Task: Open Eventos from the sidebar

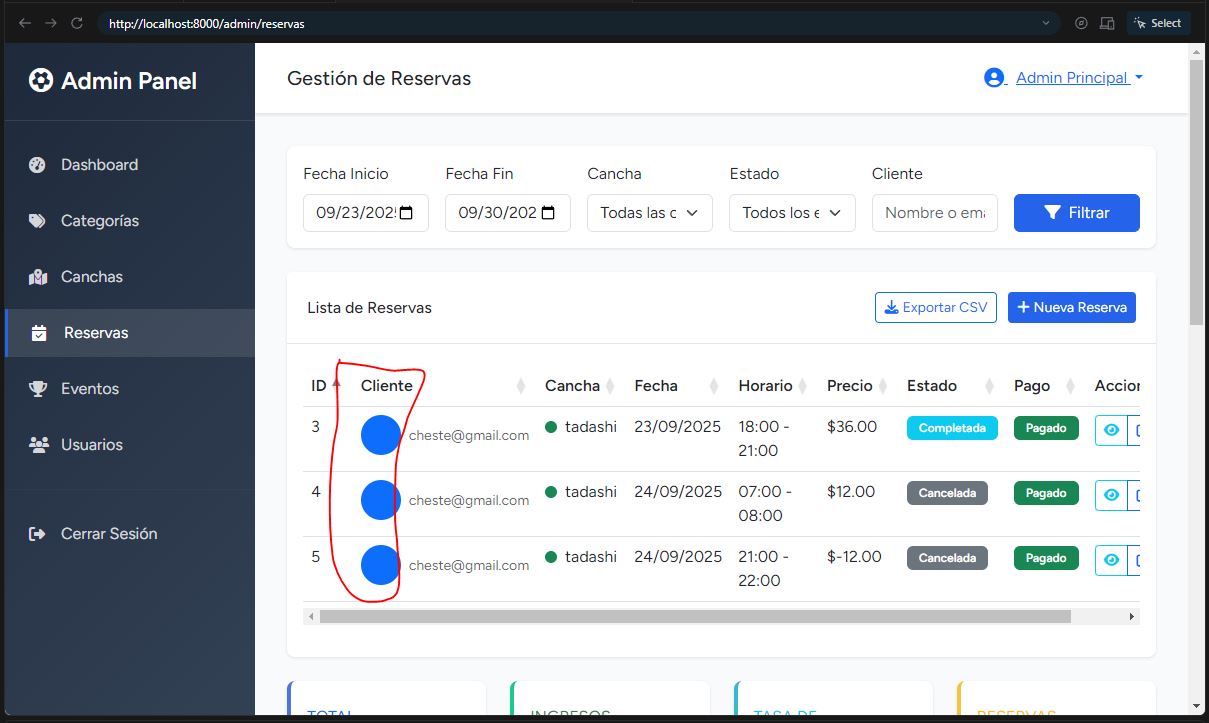Action: 129,389
